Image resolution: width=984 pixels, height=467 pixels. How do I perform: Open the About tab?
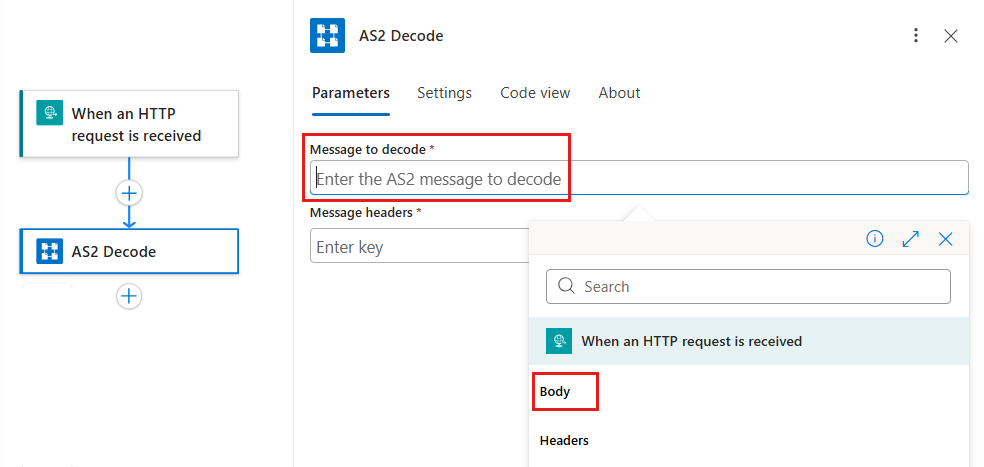pyautogui.click(x=619, y=93)
